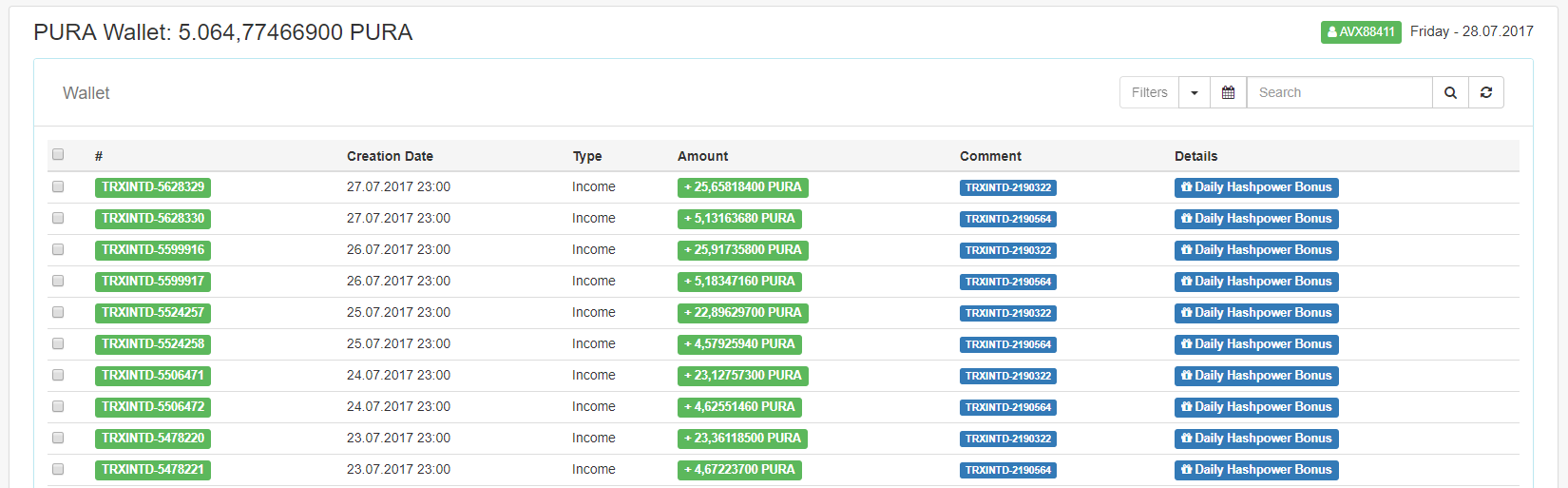1568x488 pixels.
Task: Toggle the select-all checkbox in table header
Action: (x=58, y=154)
